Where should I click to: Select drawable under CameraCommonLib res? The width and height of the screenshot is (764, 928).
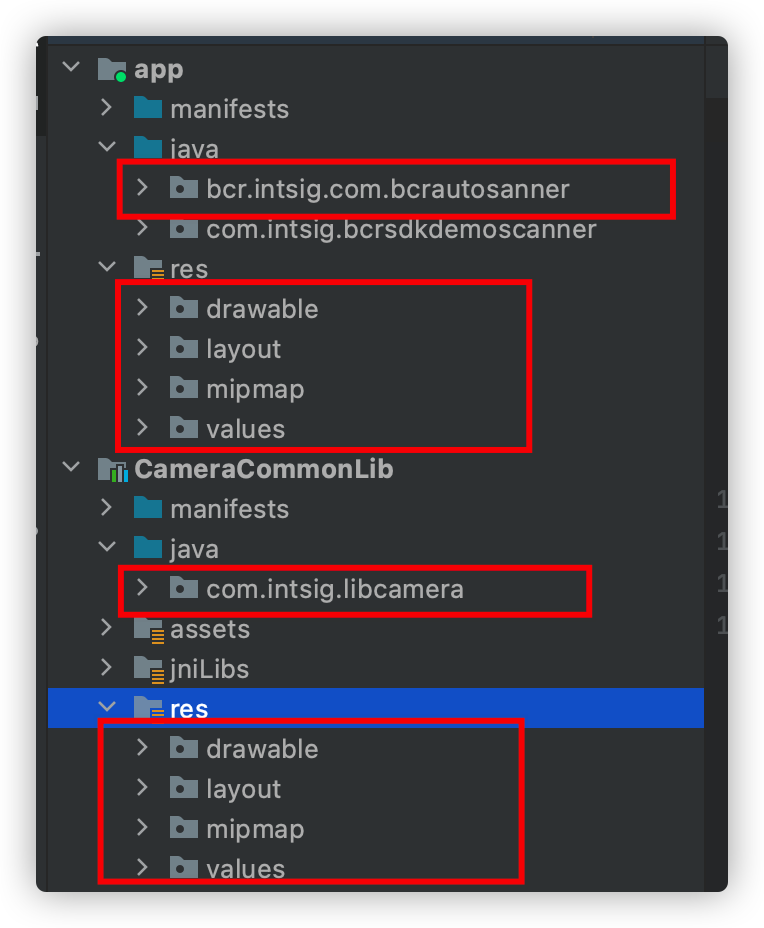262,749
